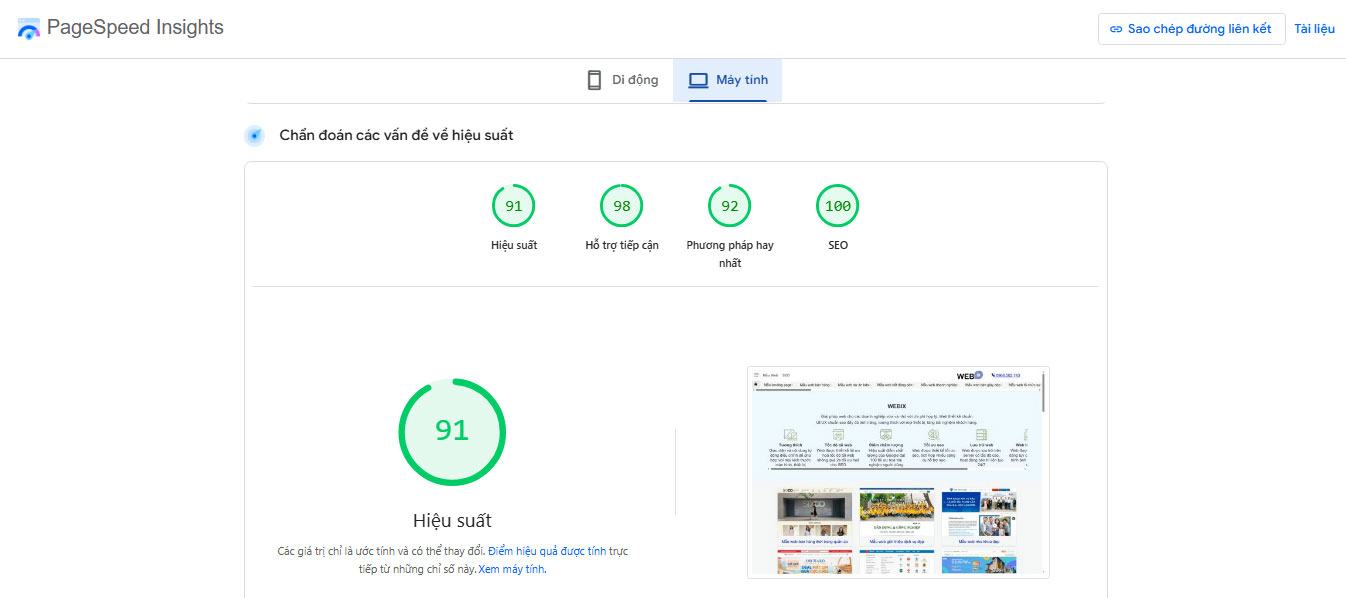
Task: Click the desktop computer icon
Action: point(697,78)
